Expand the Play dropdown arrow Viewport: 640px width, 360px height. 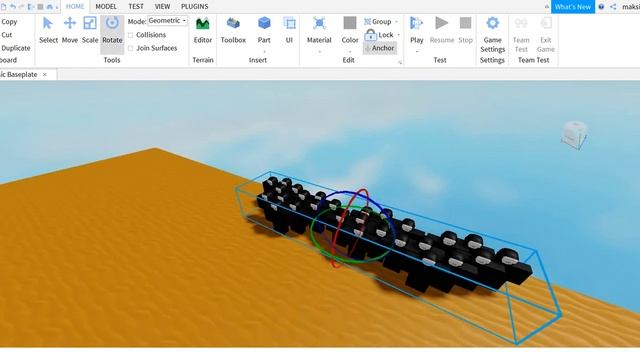click(x=417, y=51)
